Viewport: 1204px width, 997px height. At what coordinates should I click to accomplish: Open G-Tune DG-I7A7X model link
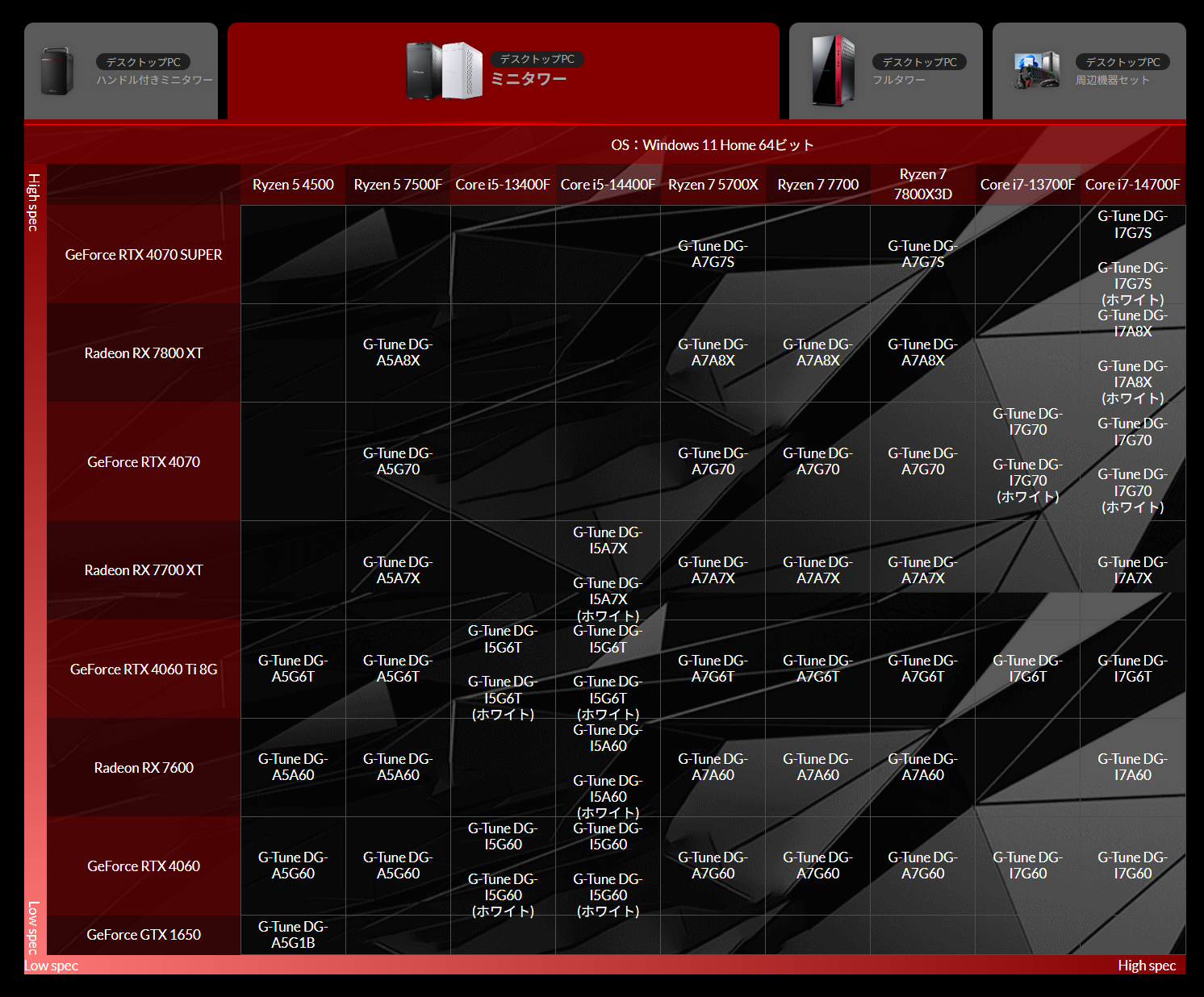coord(1133,570)
